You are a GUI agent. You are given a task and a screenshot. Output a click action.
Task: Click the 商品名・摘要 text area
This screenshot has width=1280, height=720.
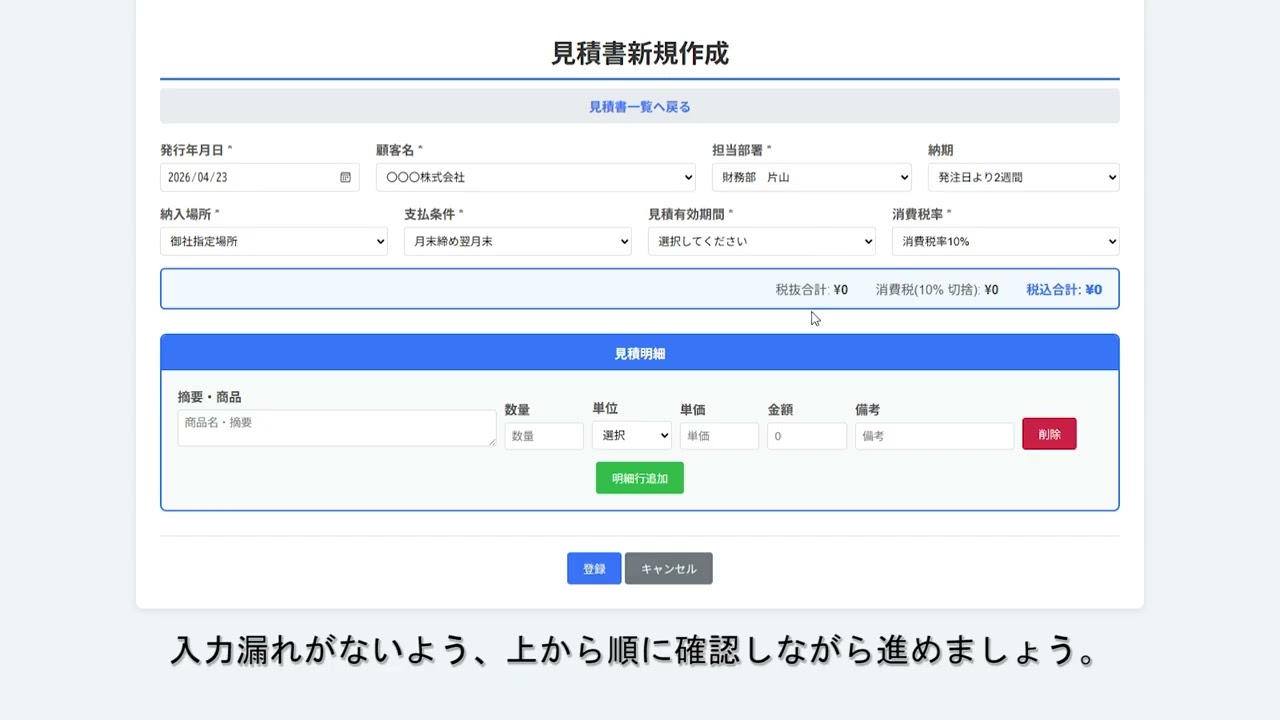(337, 428)
